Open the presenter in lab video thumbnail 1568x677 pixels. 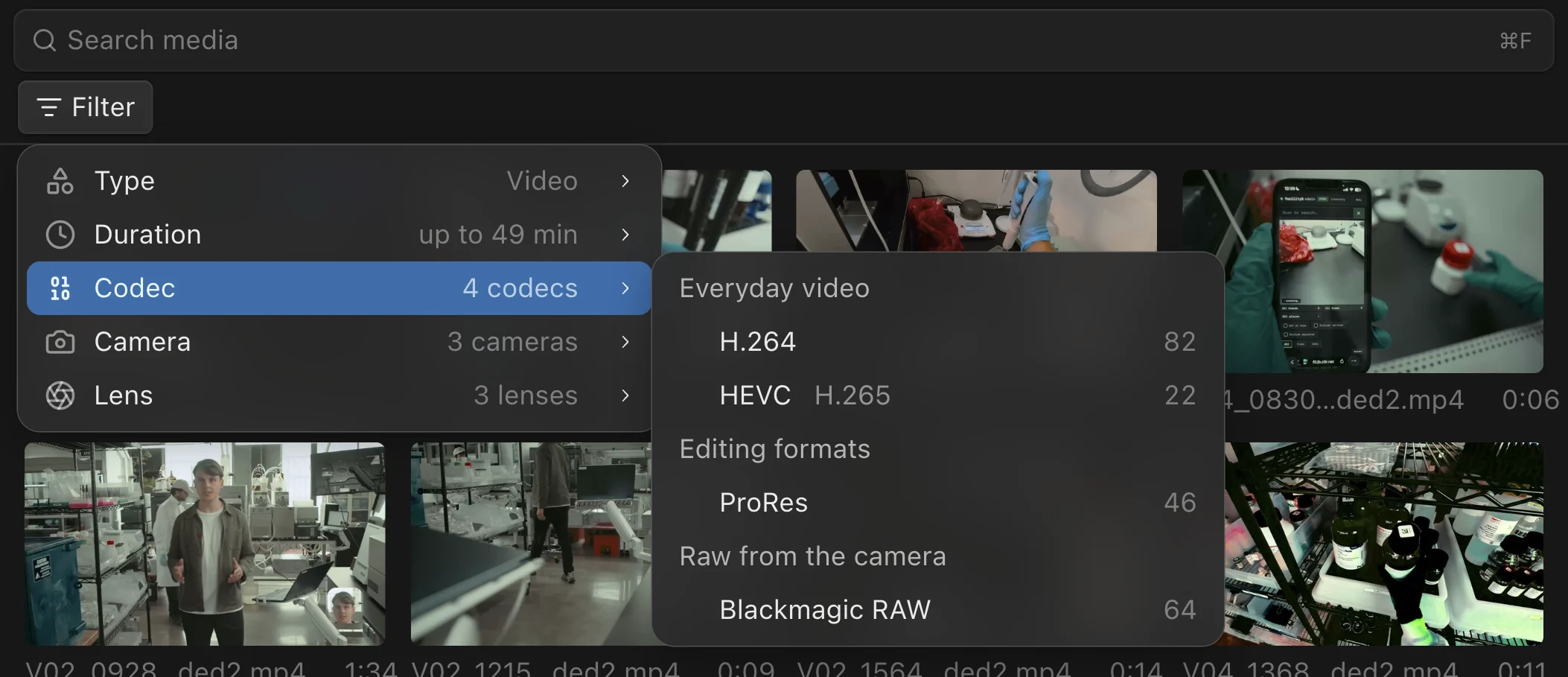pos(205,544)
